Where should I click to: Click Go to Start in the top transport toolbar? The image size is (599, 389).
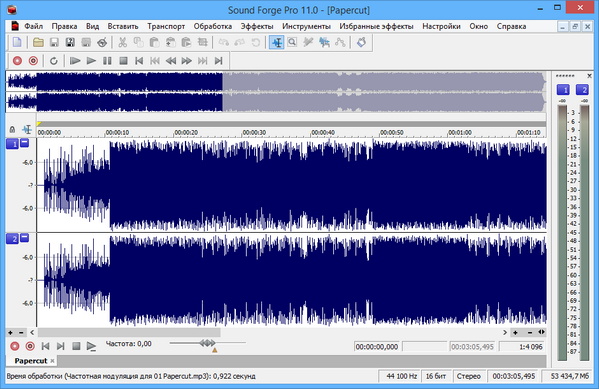(139, 61)
